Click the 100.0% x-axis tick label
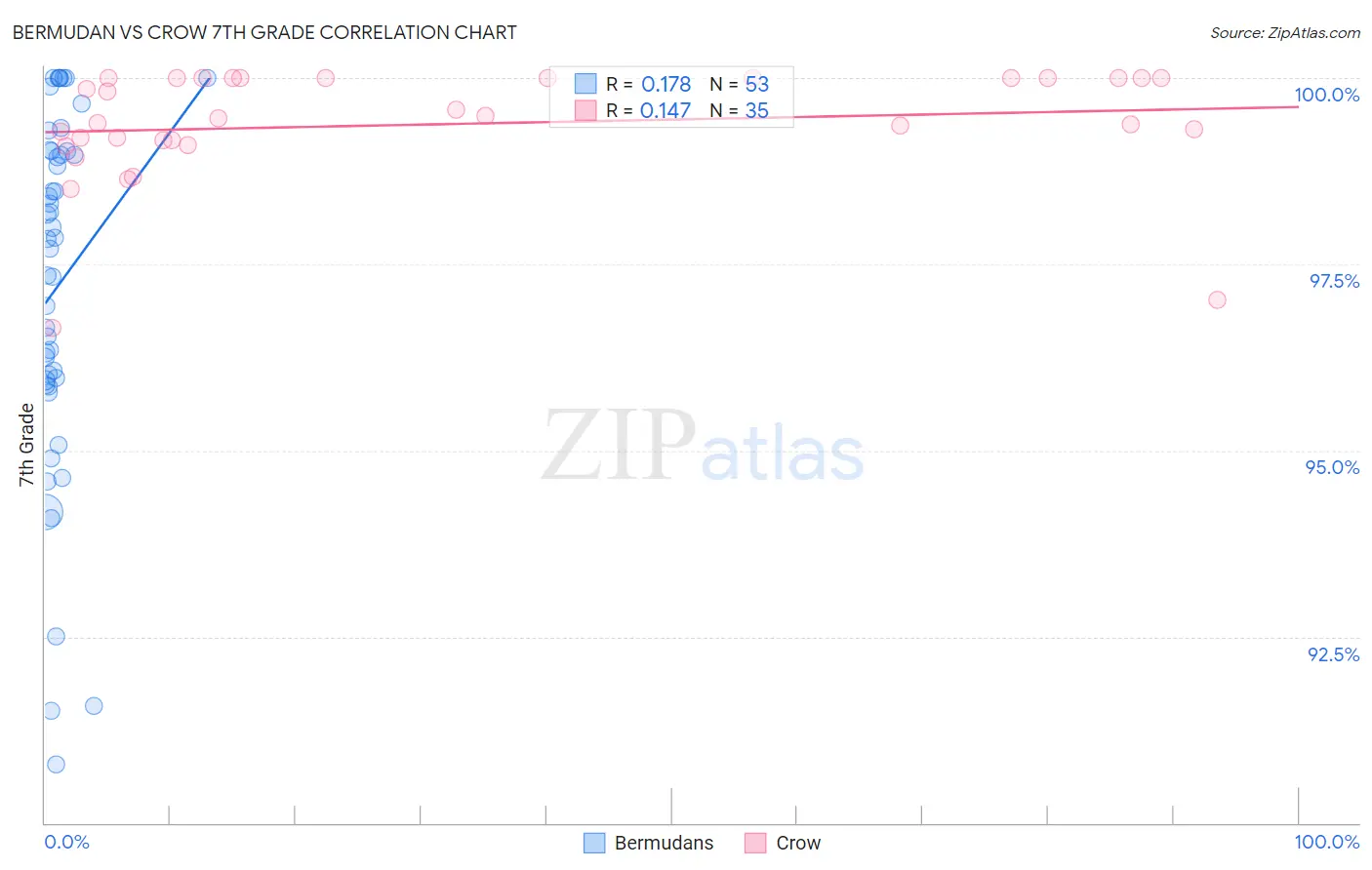Screen dimensions: 1372x870 click(1326, 842)
